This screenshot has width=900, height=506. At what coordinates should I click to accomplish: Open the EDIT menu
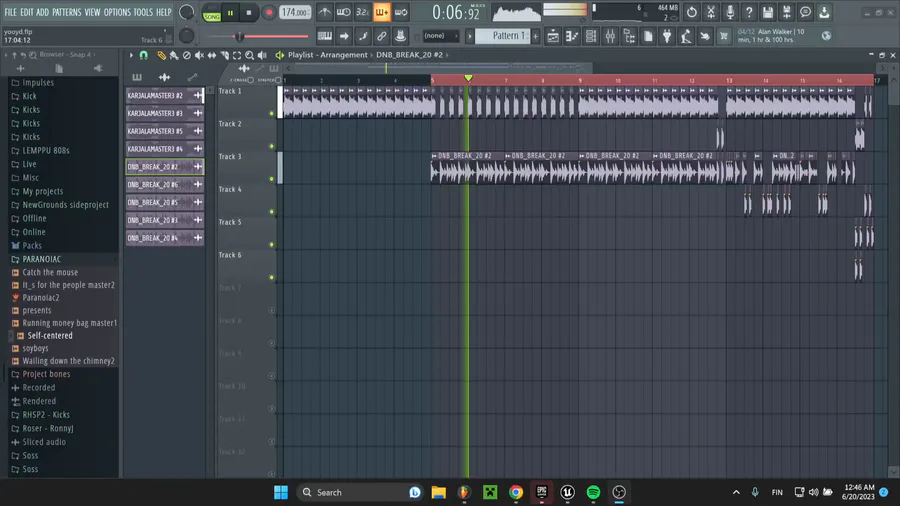[26, 12]
